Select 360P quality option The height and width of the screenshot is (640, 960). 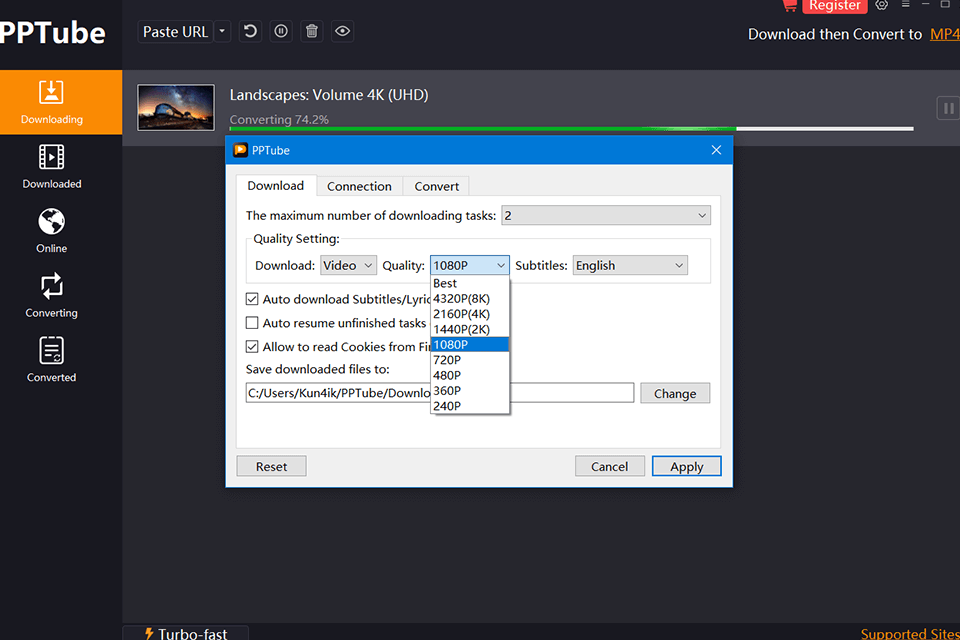click(x=470, y=391)
